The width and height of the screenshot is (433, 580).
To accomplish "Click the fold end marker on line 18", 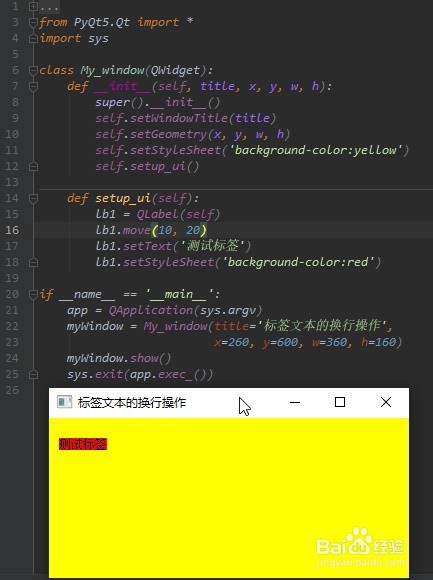I will 33,262.
